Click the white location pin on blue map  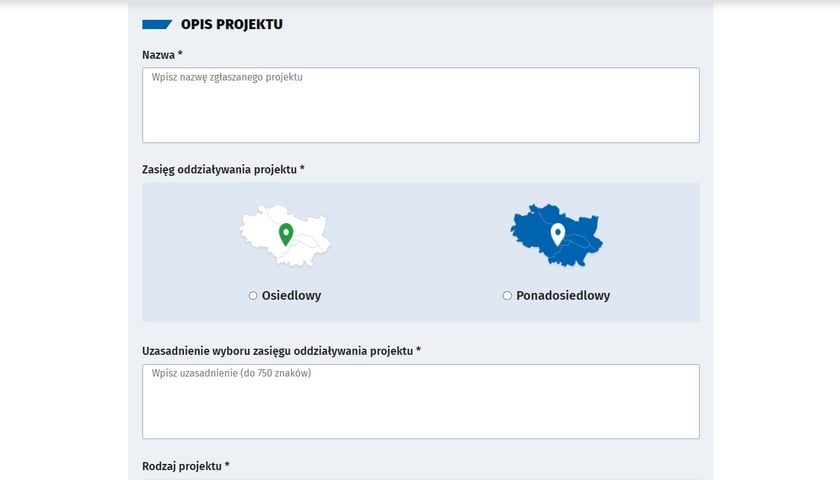point(558,235)
